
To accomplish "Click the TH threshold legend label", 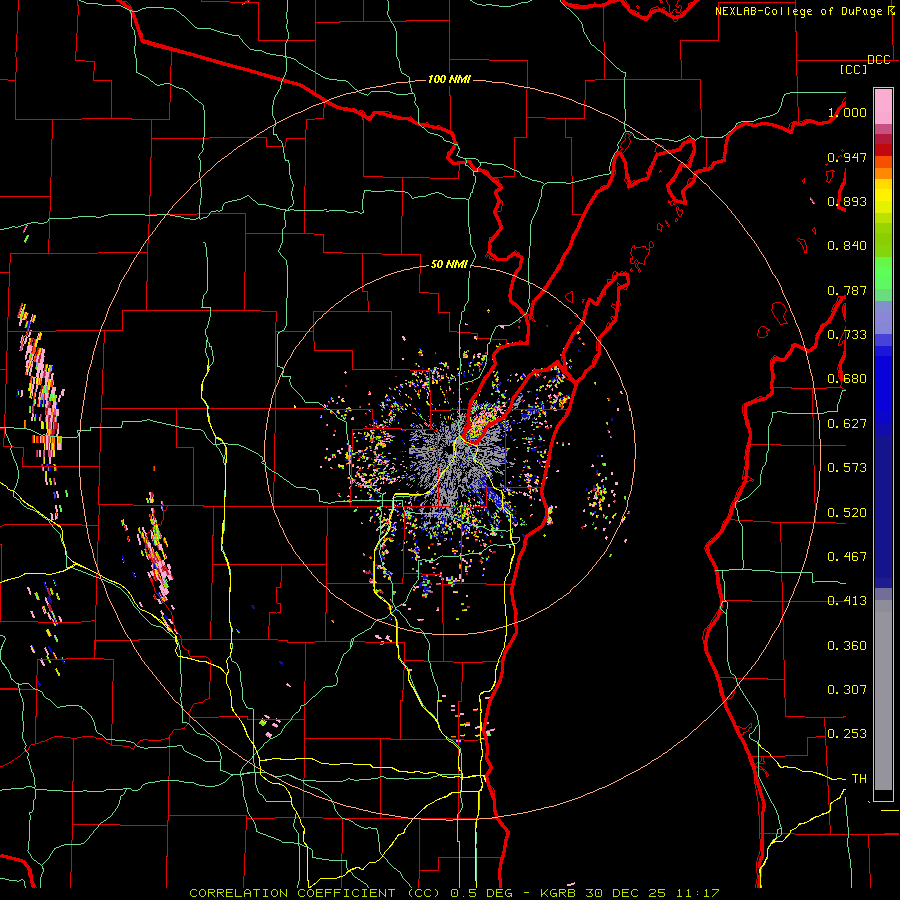I will [x=859, y=779].
